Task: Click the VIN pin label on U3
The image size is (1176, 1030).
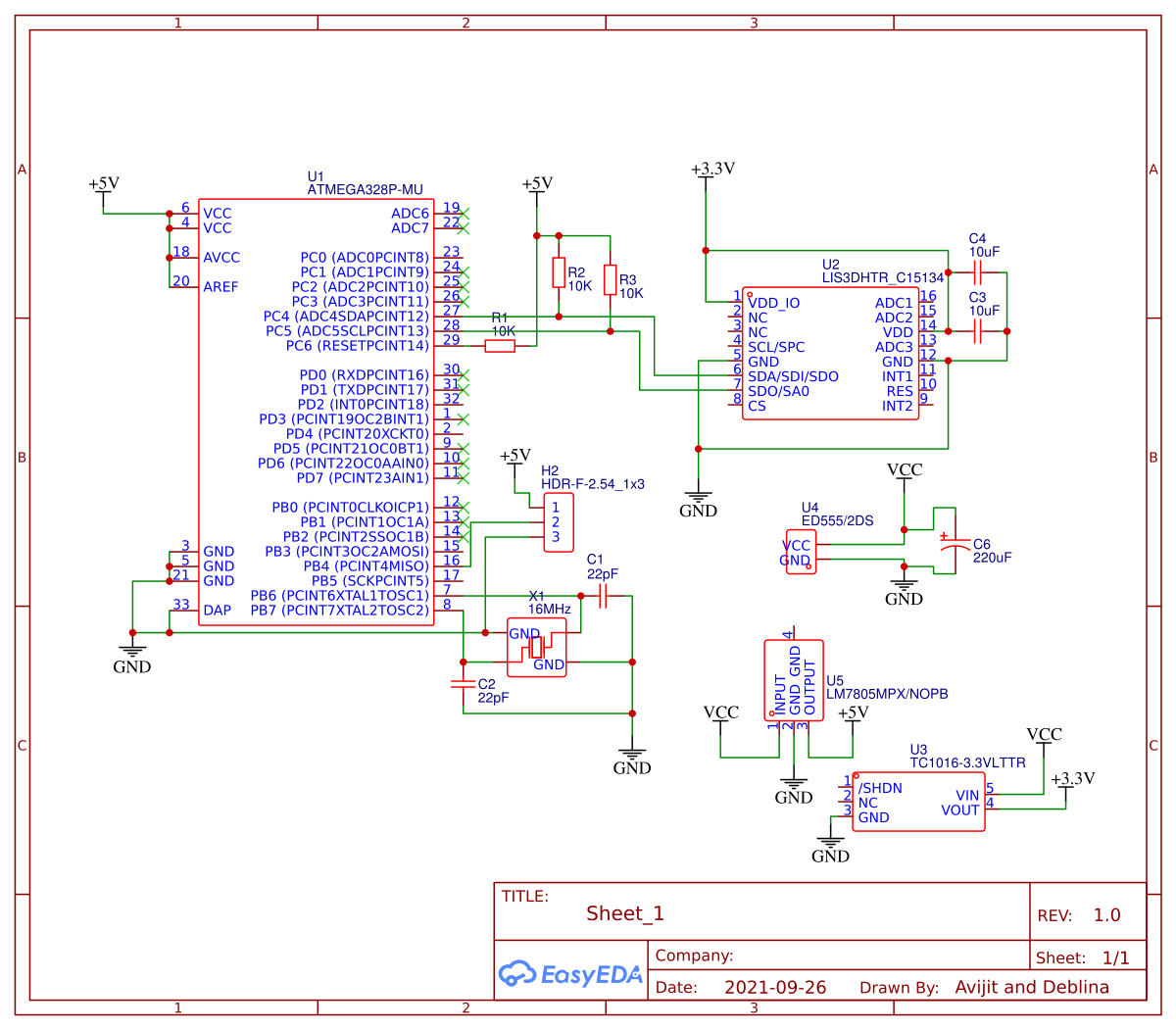Action: (967, 796)
